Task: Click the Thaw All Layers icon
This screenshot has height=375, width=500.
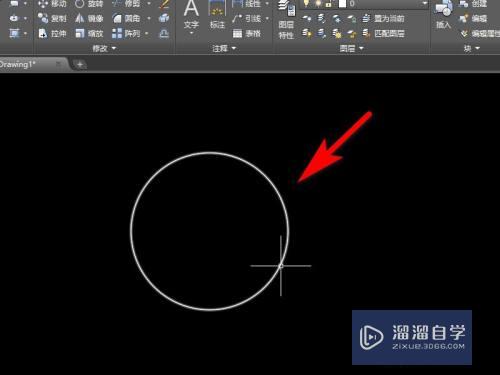Action: [337, 33]
